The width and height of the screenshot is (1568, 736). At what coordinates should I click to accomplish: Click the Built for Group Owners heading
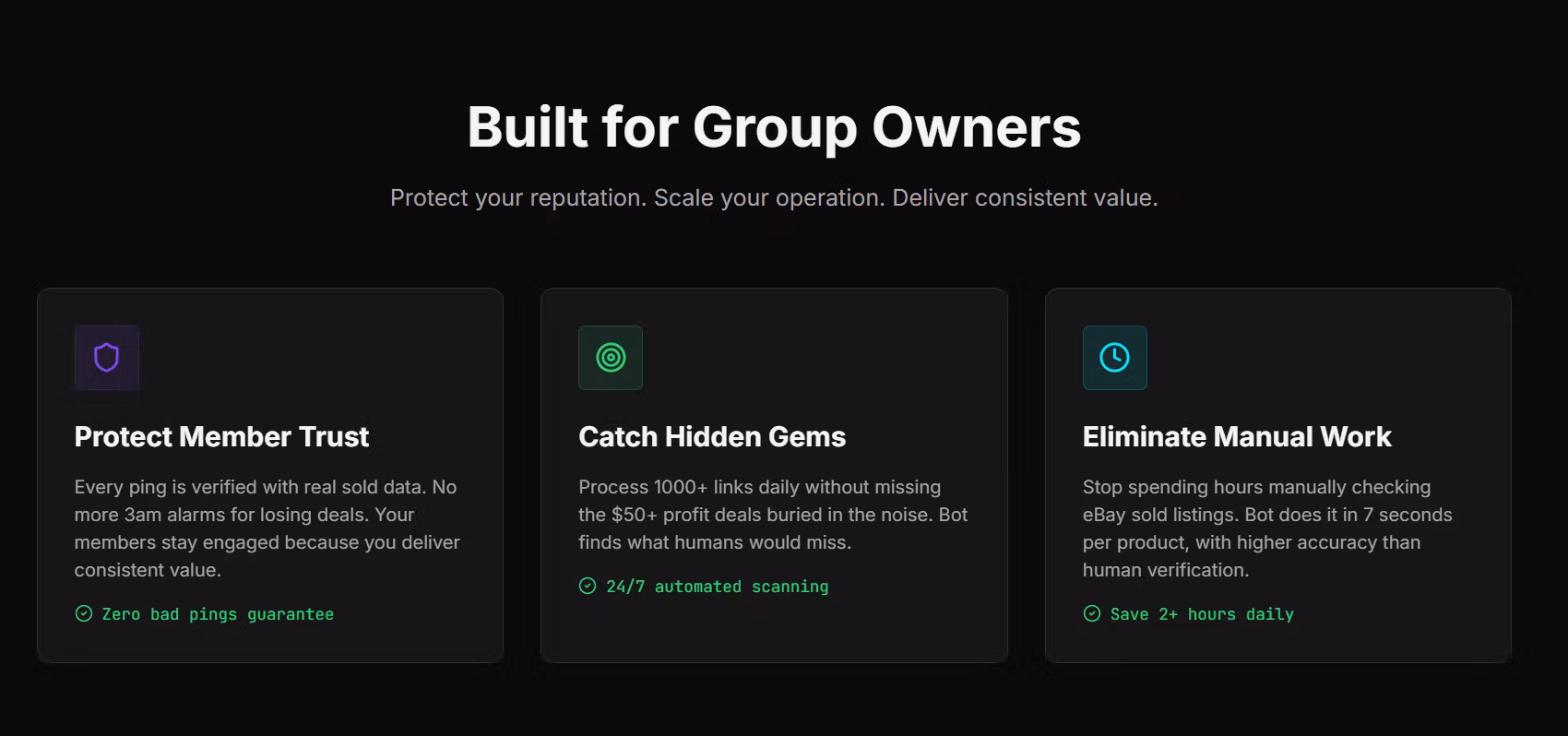point(774,127)
